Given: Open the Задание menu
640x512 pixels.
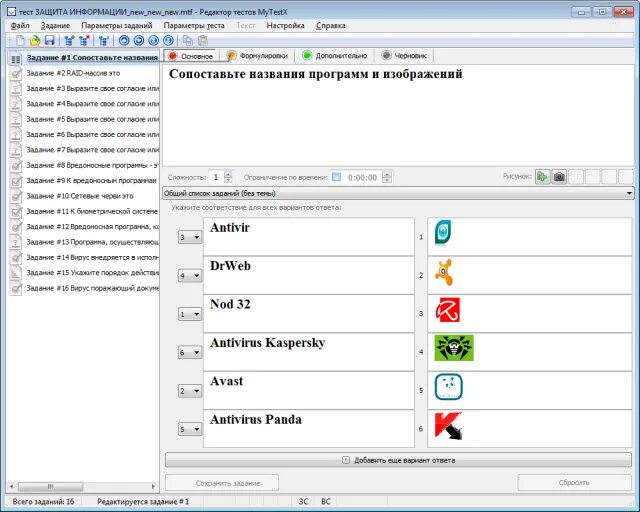Looking at the screenshot, I should [x=55, y=25].
